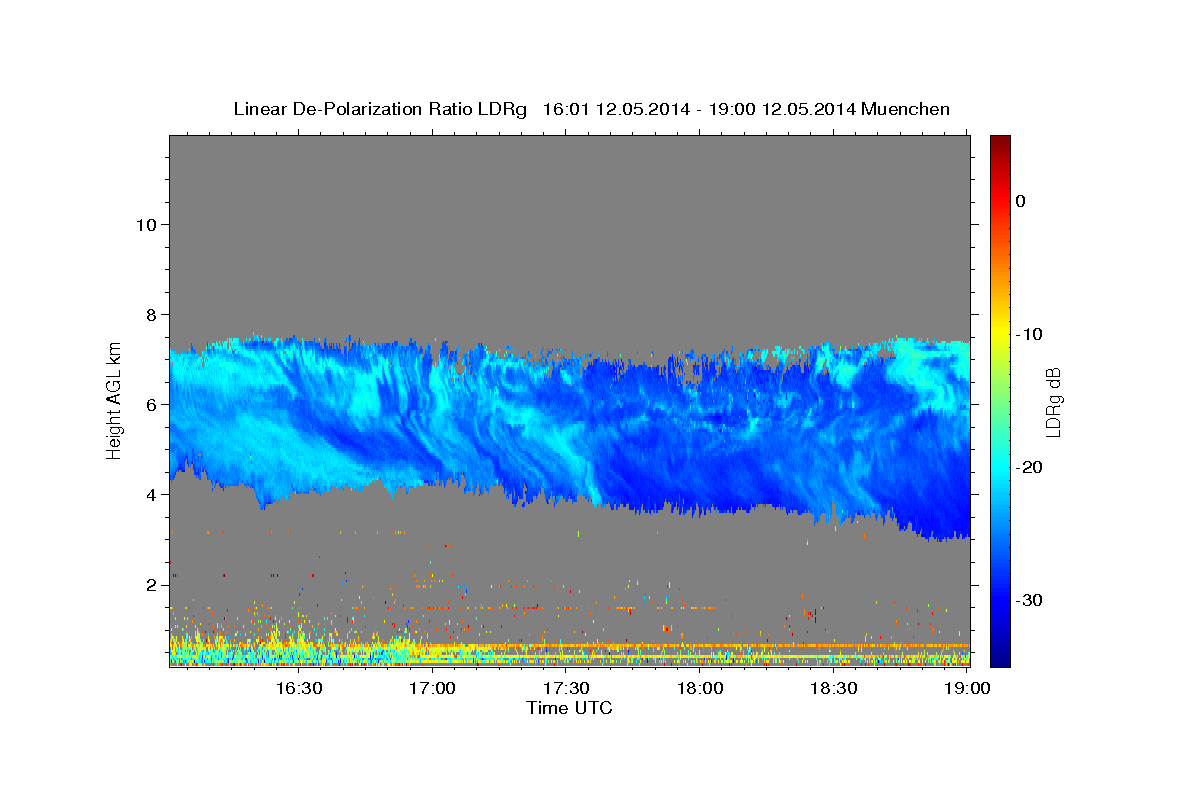Click the '18:30' time tick label
The width and height of the screenshot is (1200, 800).
833,689
